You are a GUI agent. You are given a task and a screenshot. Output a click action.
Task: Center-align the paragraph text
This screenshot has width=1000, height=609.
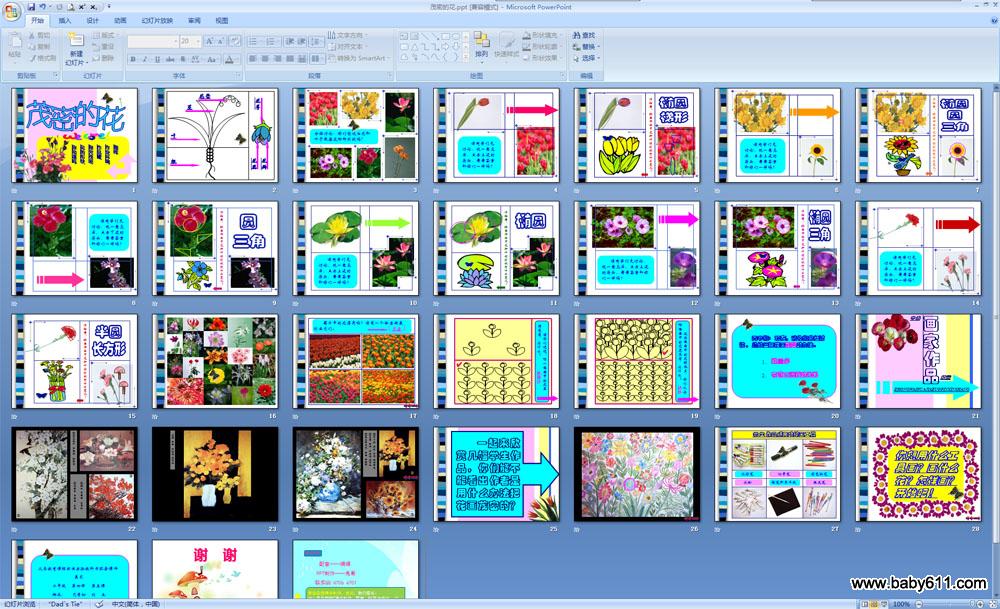265,59
